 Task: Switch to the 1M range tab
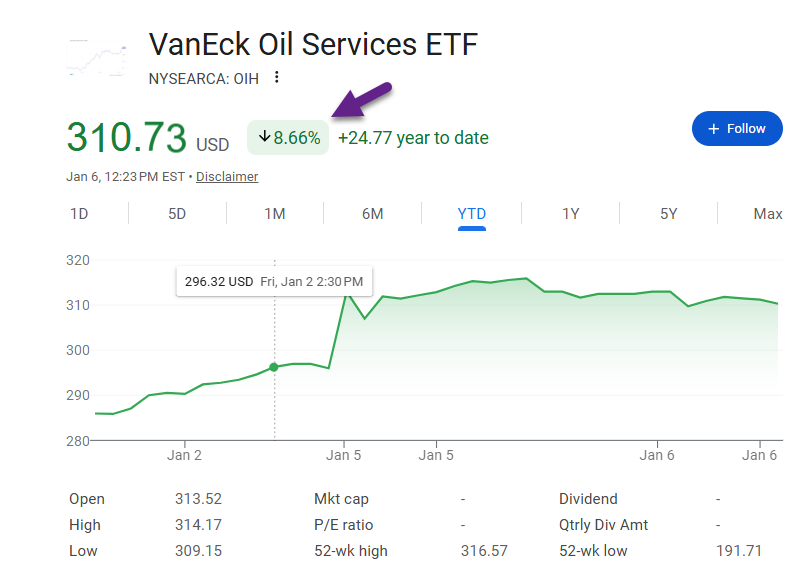(275, 214)
